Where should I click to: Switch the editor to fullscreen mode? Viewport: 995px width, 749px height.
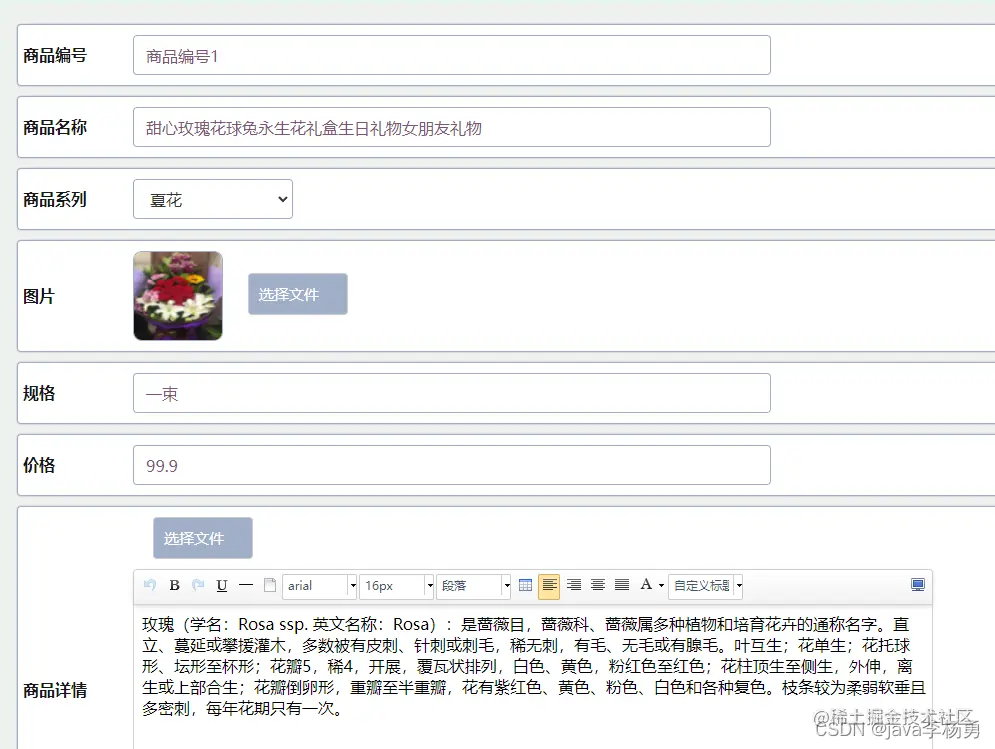tap(918, 585)
